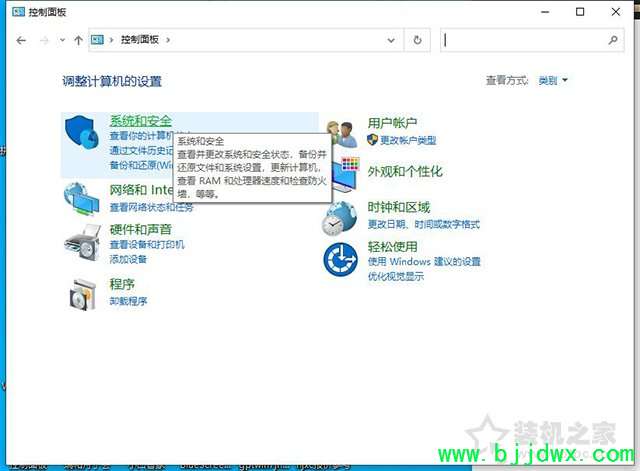Open the Clock and Region globe clock icon
The height and width of the screenshot is (471, 640).
(x=339, y=218)
